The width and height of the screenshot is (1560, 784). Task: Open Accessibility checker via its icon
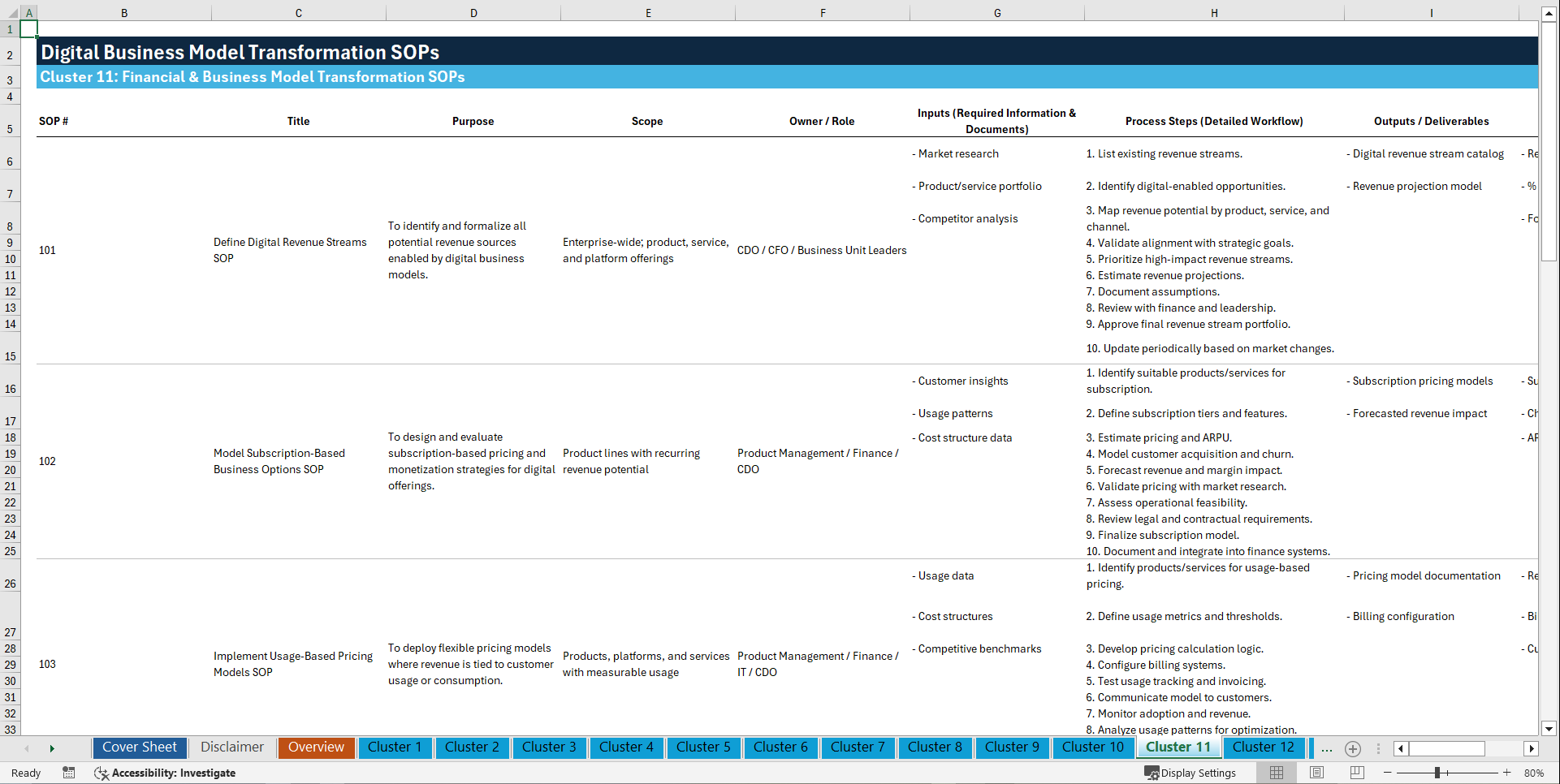(x=102, y=773)
